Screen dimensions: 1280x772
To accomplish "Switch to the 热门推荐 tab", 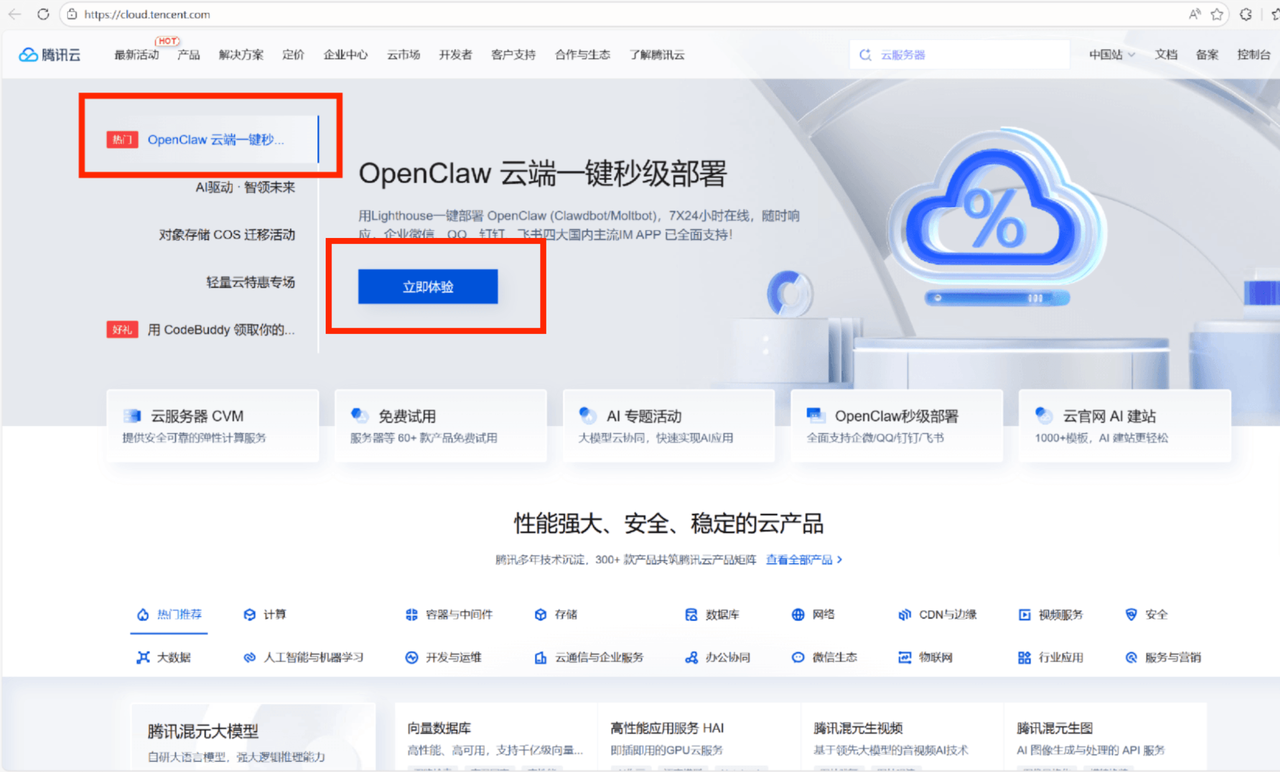I will pyautogui.click(x=170, y=615).
